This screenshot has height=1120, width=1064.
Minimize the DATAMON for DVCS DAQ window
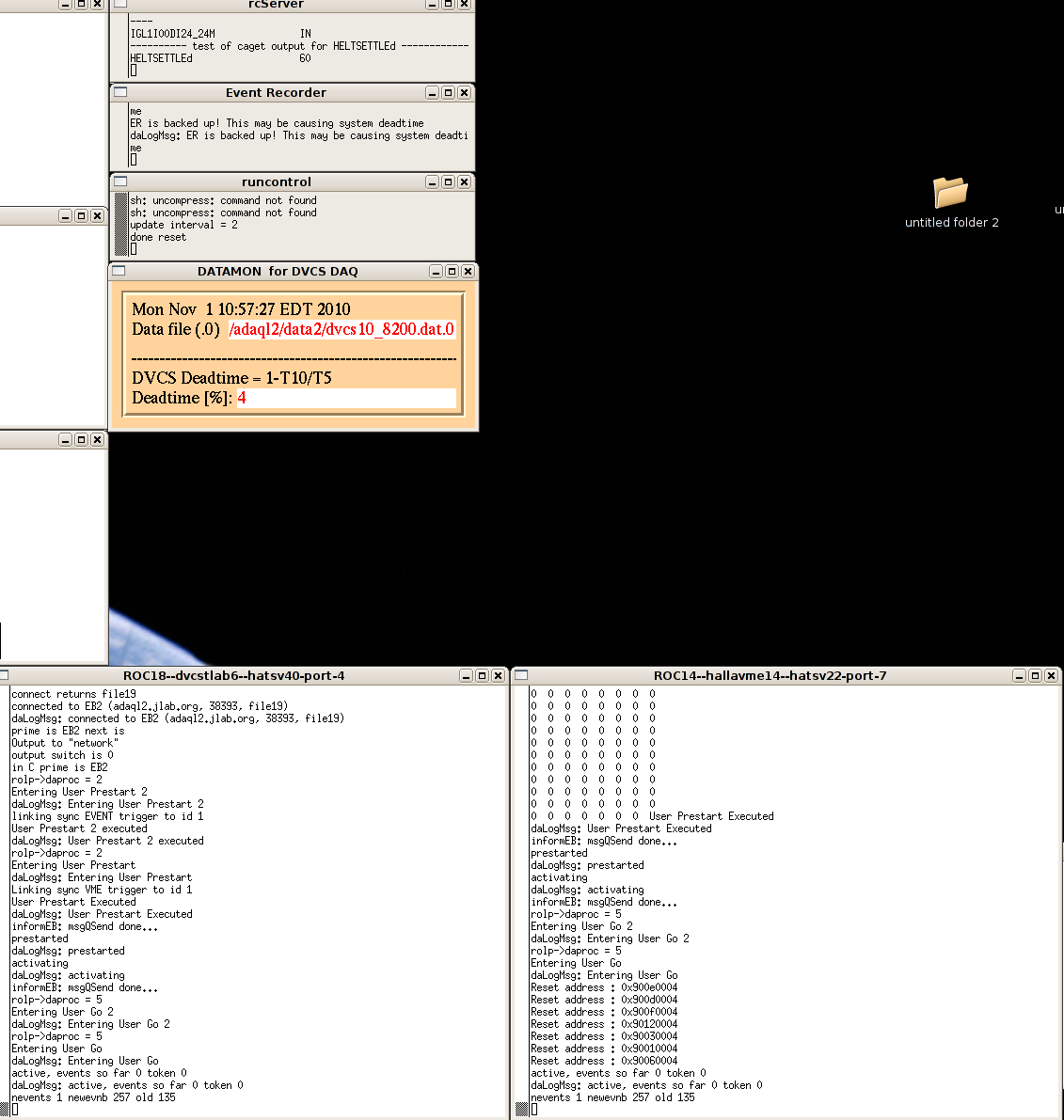click(x=436, y=272)
